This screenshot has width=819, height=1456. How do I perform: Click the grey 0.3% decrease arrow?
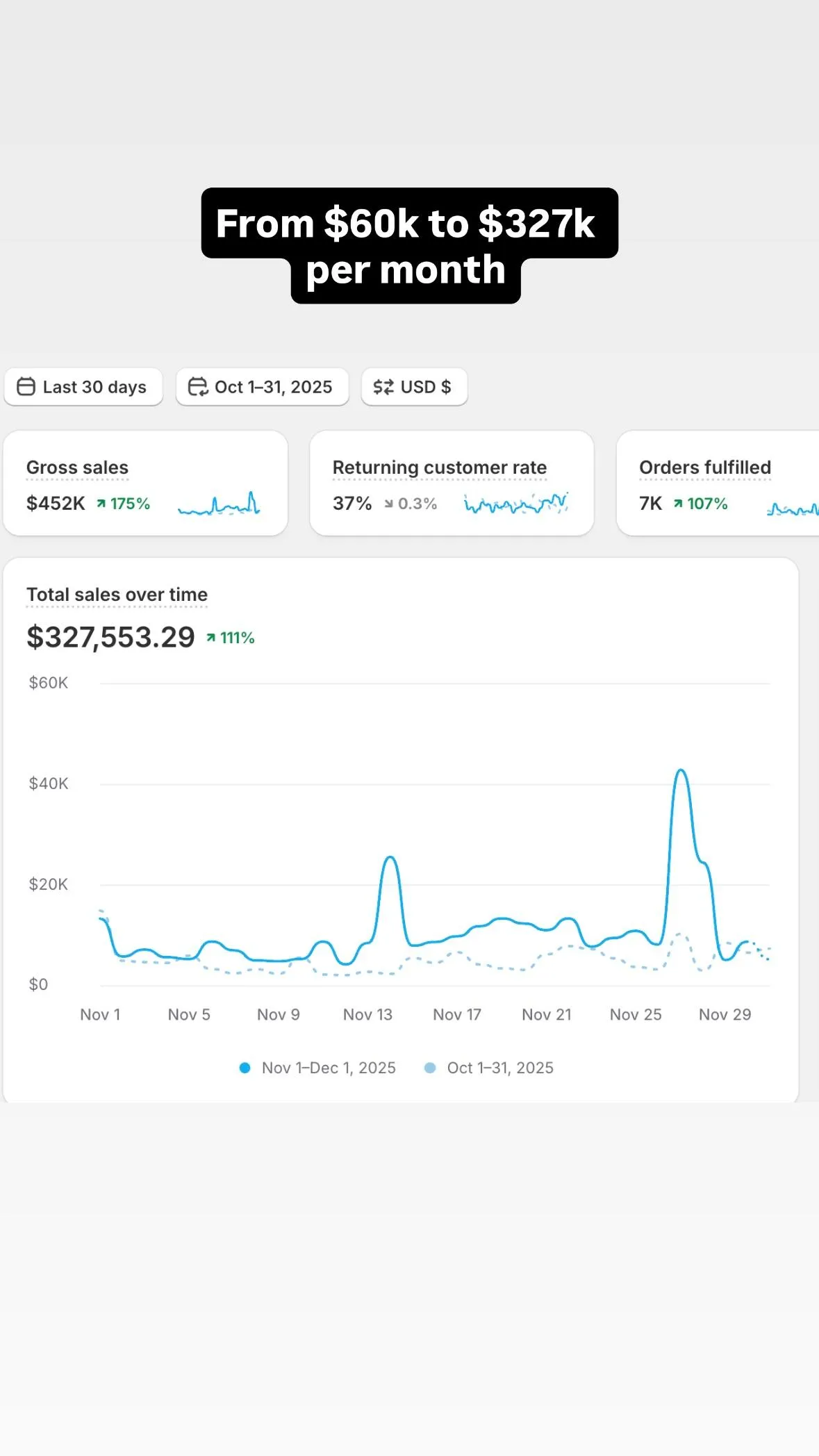(x=389, y=504)
